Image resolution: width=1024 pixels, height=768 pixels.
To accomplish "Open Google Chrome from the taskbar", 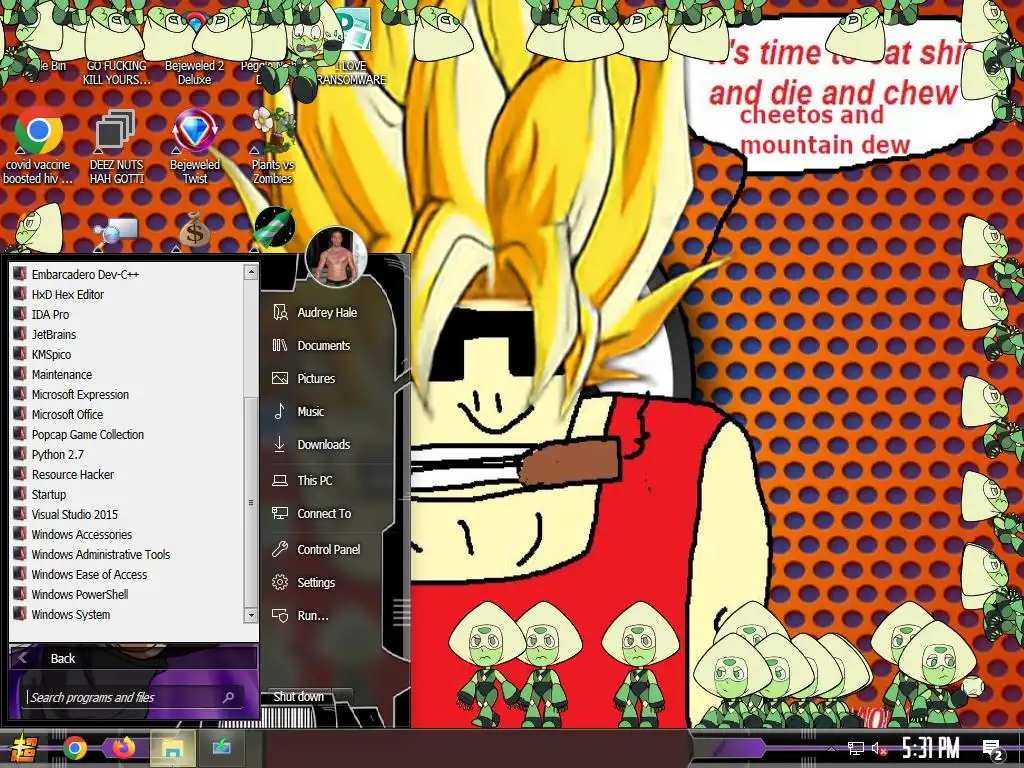I will coord(74,748).
